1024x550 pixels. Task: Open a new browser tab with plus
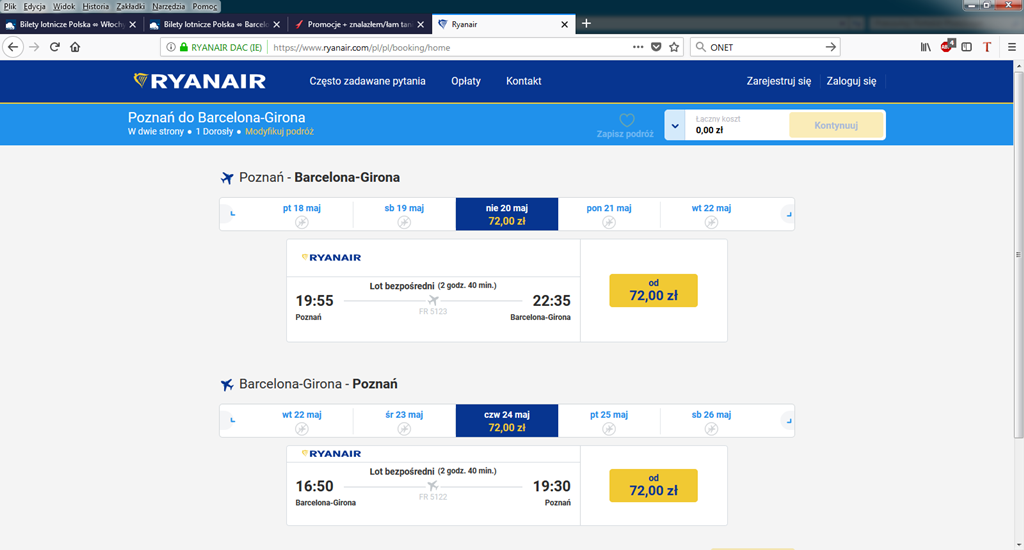pos(586,24)
